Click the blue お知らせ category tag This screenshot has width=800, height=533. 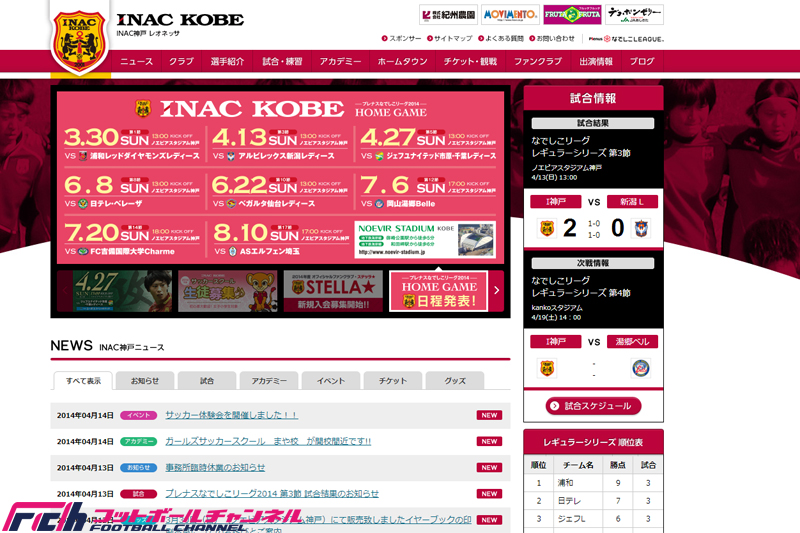pos(138,467)
